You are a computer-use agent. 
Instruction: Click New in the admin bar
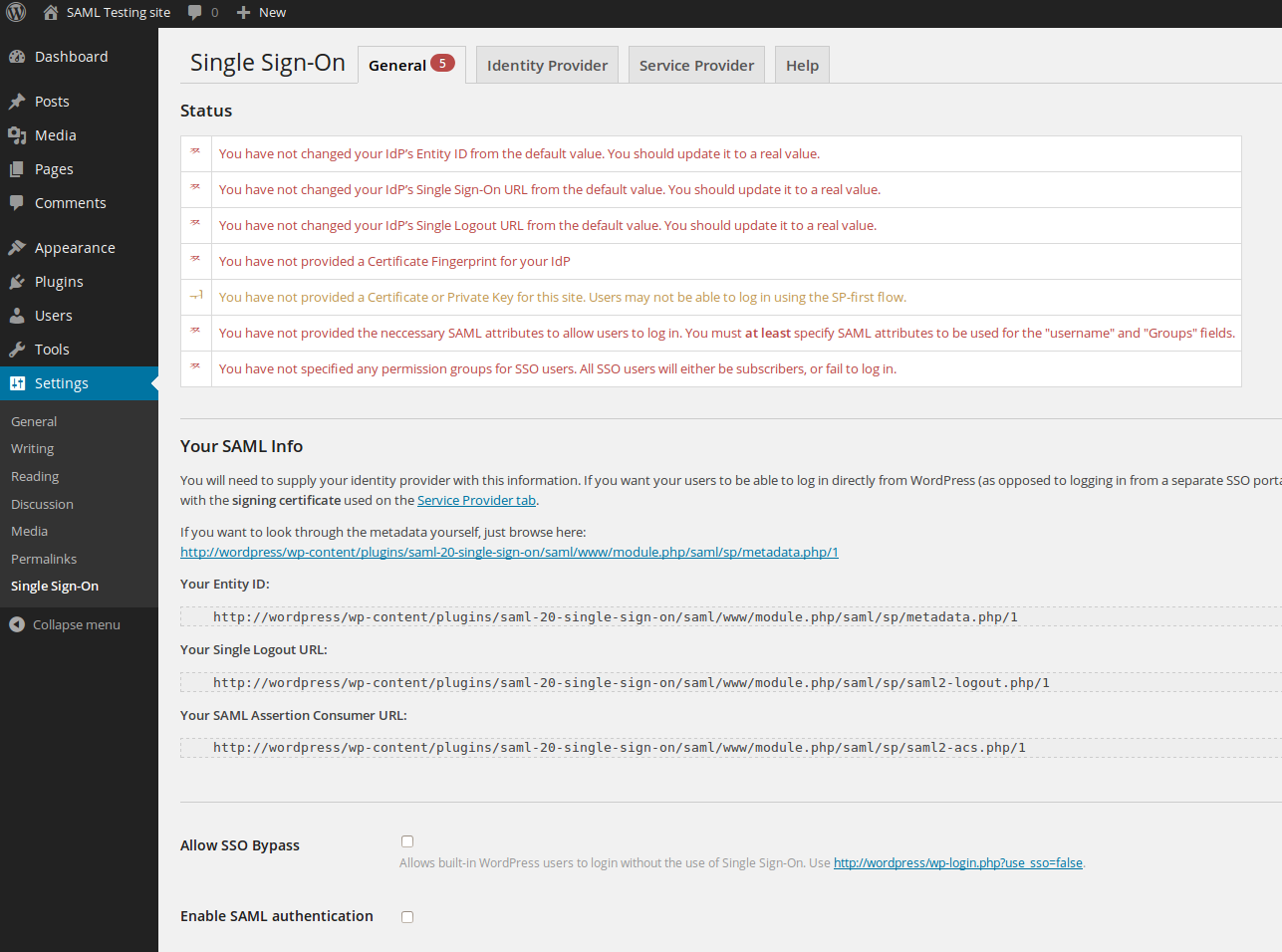pos(272,12)
